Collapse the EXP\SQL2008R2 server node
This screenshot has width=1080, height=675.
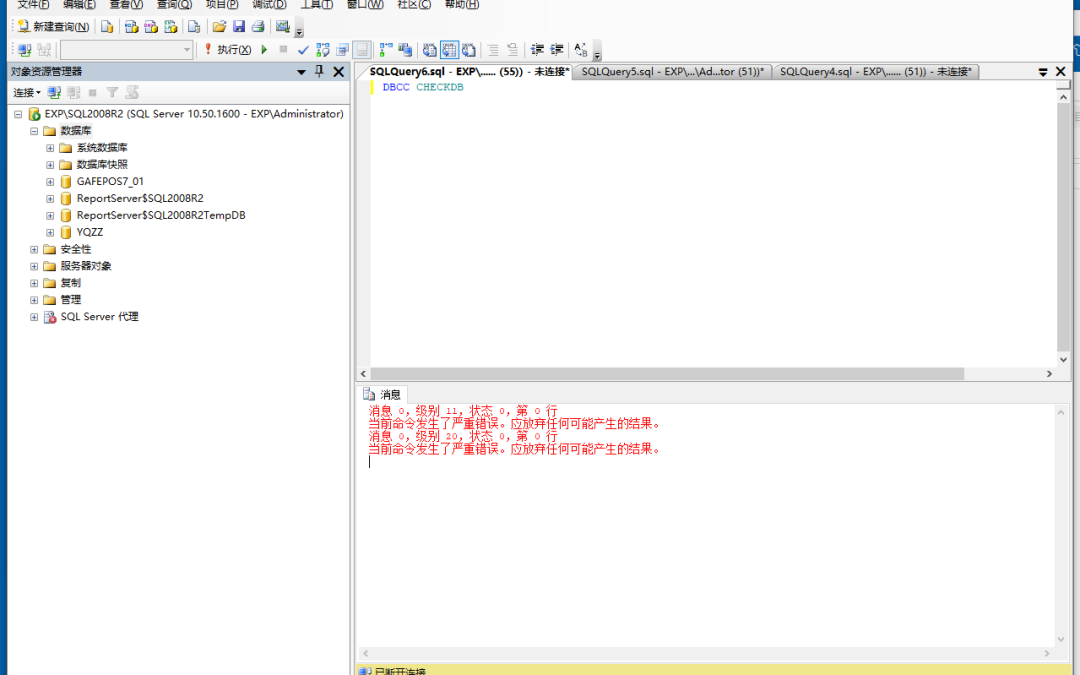click(x=18, y=114)
